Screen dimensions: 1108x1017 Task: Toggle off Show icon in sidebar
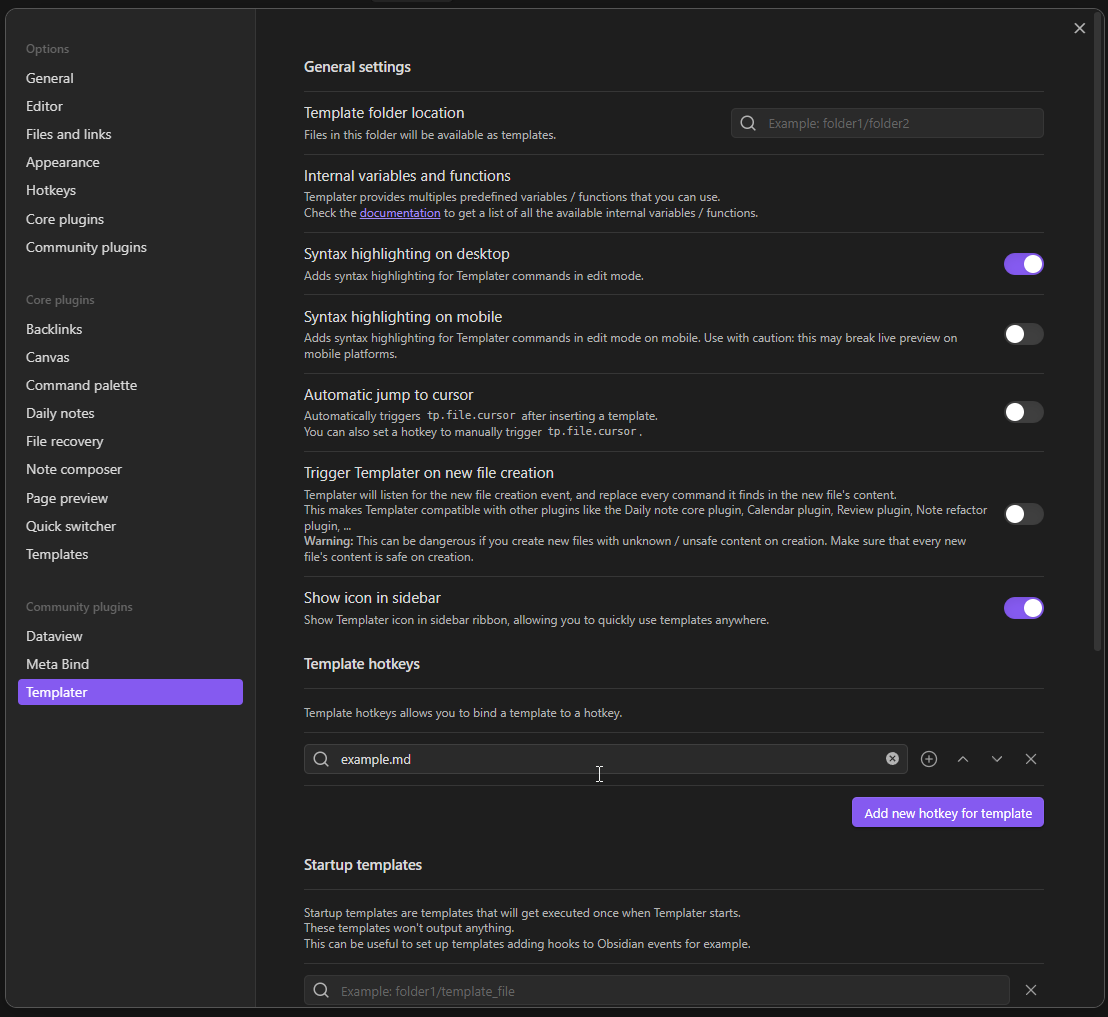1024,608
